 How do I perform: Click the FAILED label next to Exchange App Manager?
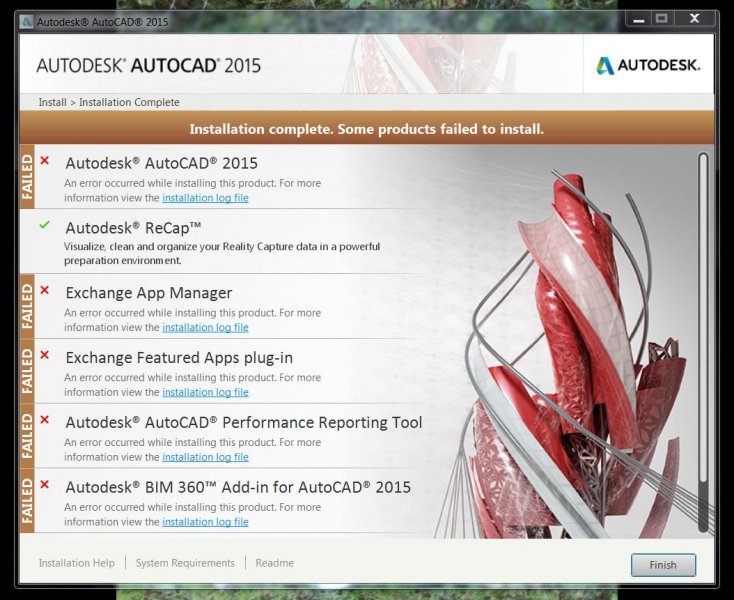click(27, 306)
